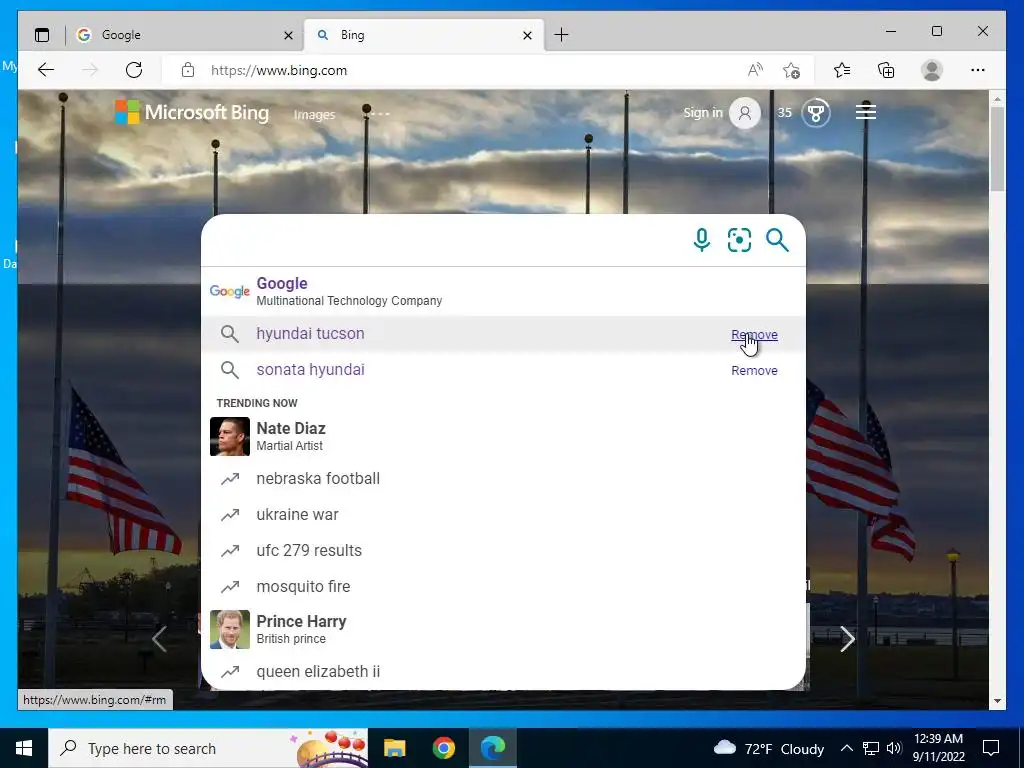Image resolution: width=1024 pixels, height=768 pixels.
Task: Pick mosquito fire trending search
Action: click(x=503, y=586)
